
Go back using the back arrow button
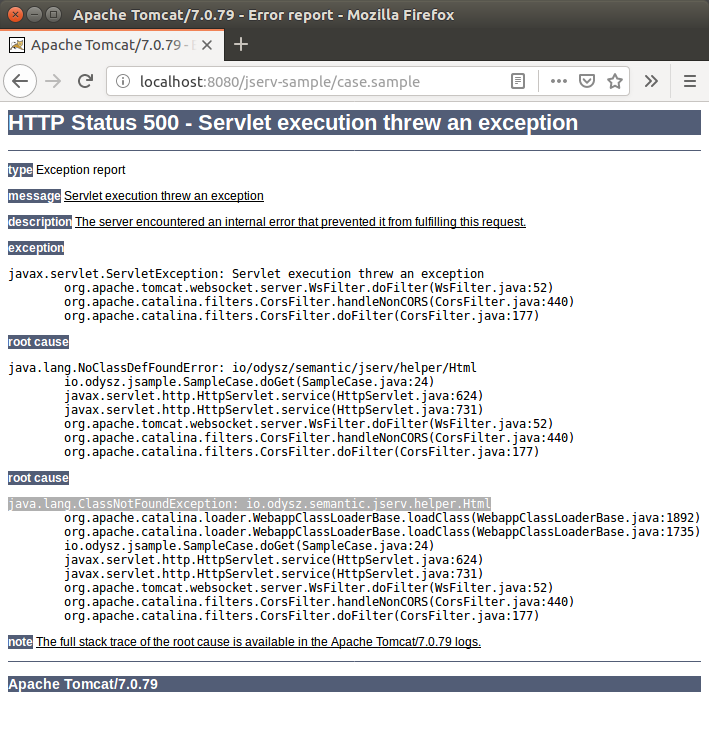pyautogui.click(x=20, y=82)
